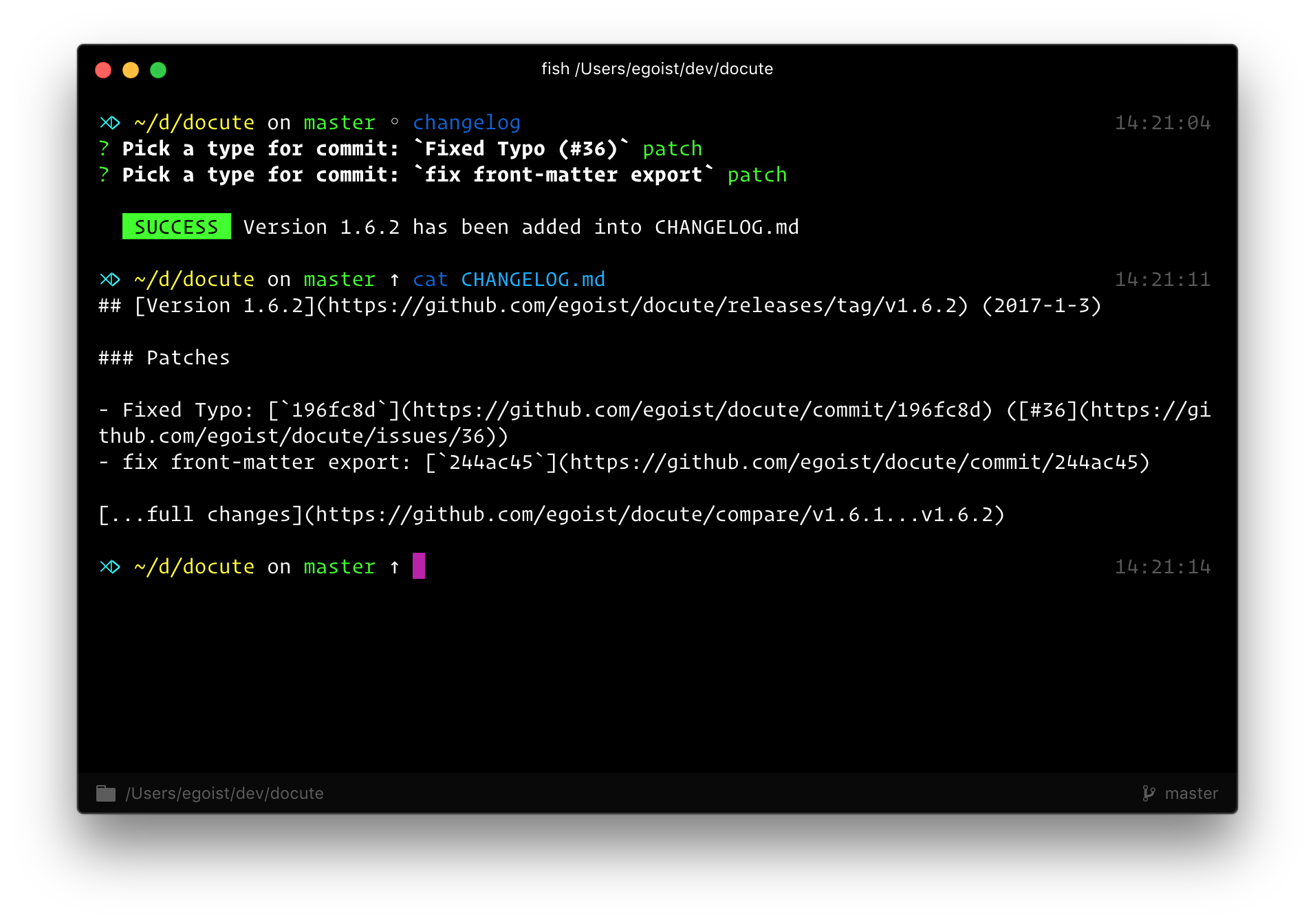Click the 'master' branch label in the status bar
This screenshot has width=1315, height=924.
point(1191,793)
